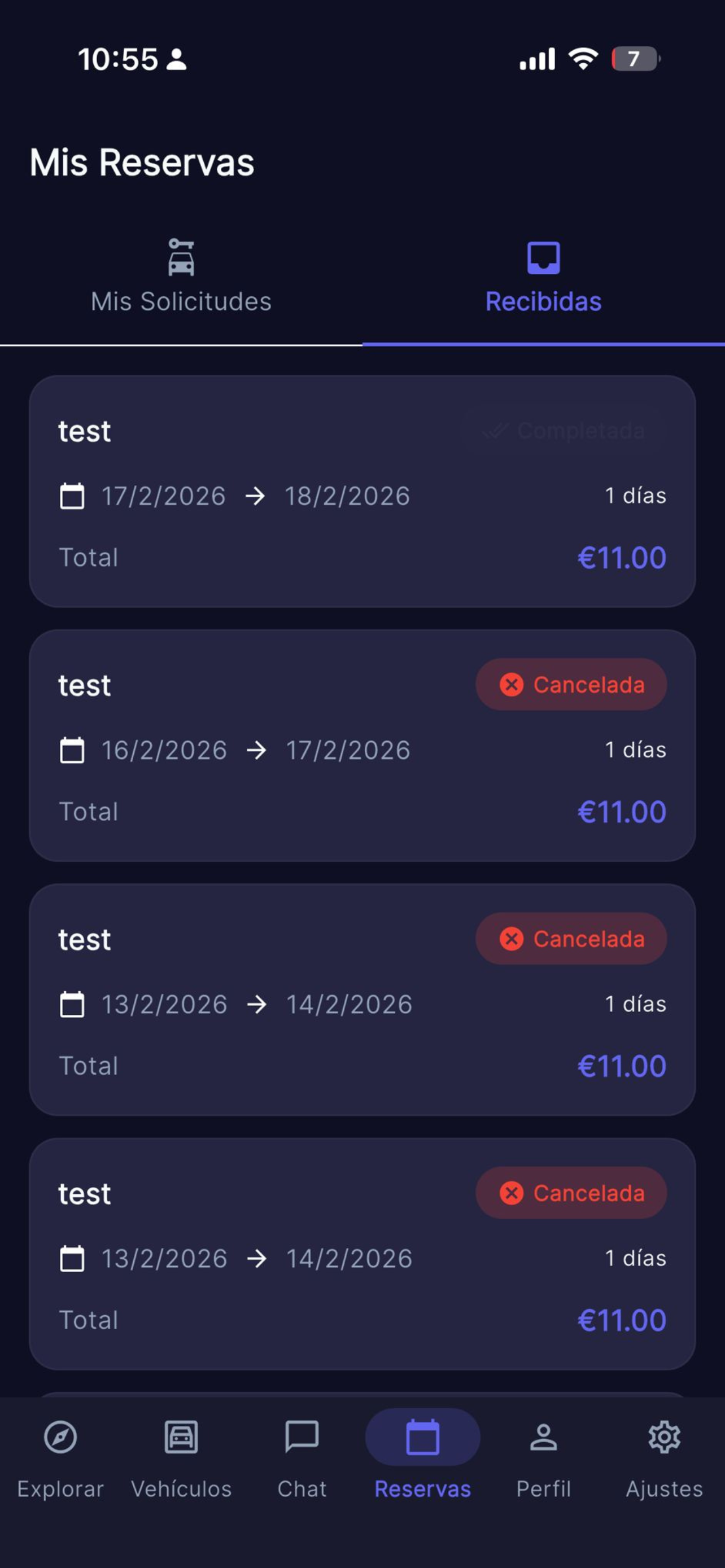Open the Explorar compass icon
The height and width of the screenshot is (1568, 725).
pos(60,1437)
